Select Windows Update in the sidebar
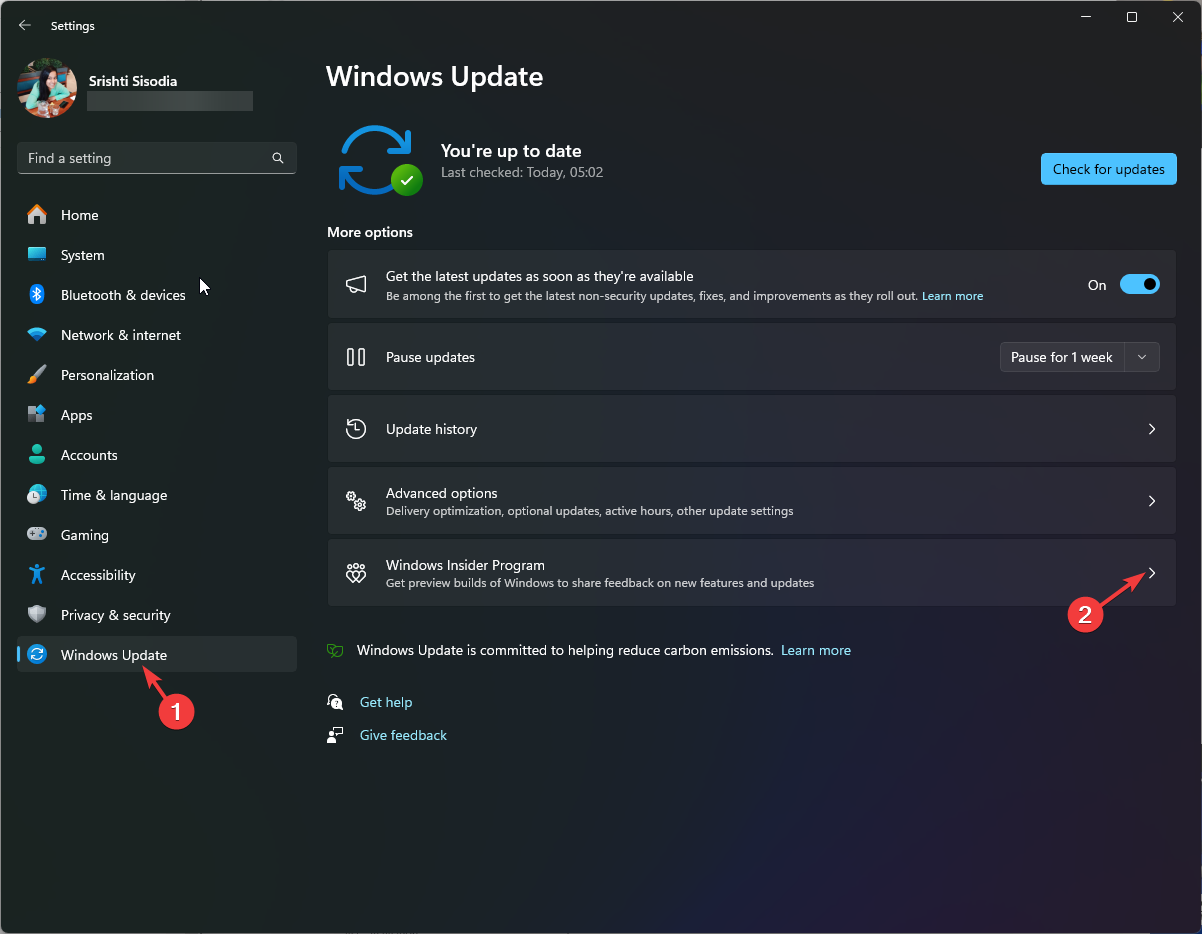This screenshot has width=1202, height=934. 113,655
